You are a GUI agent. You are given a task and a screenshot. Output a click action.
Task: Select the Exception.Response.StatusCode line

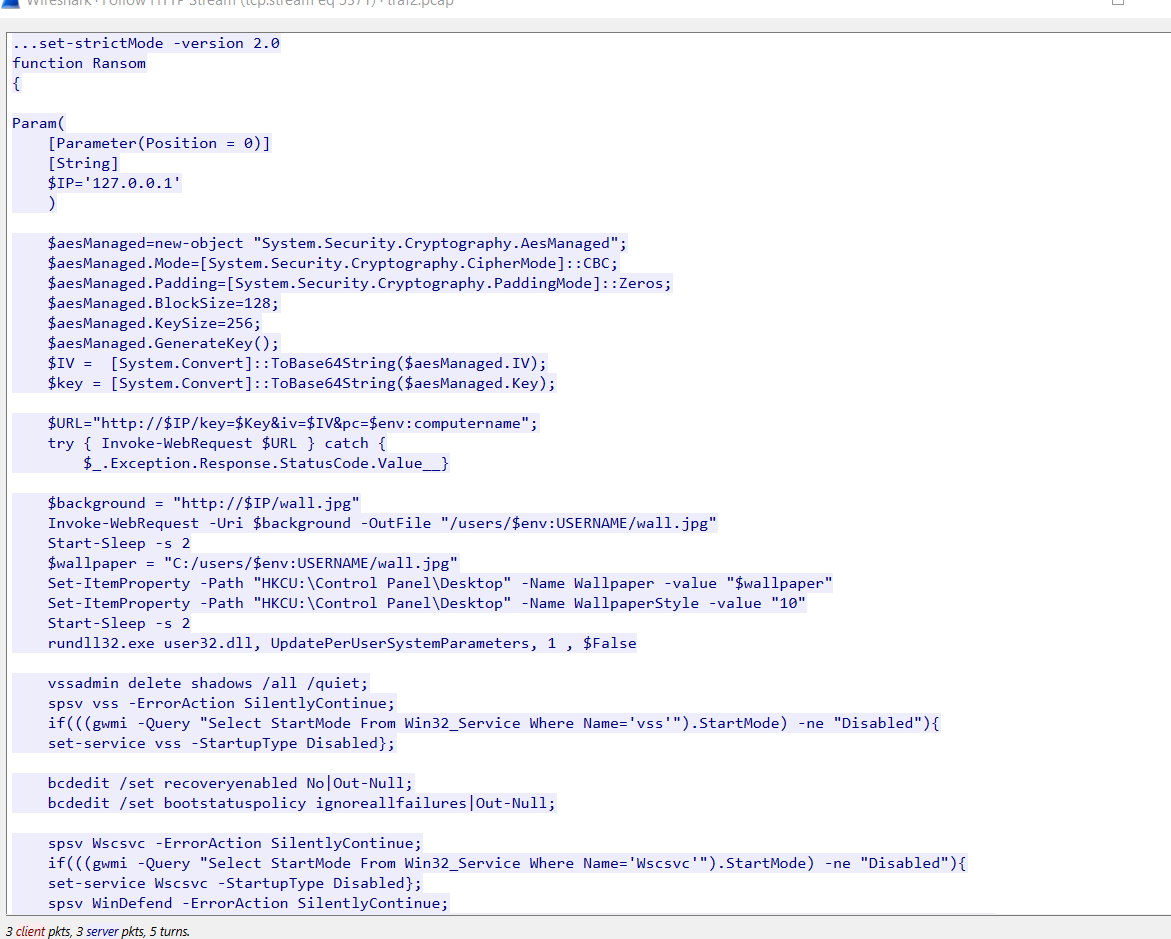click(x=266, y=463)
